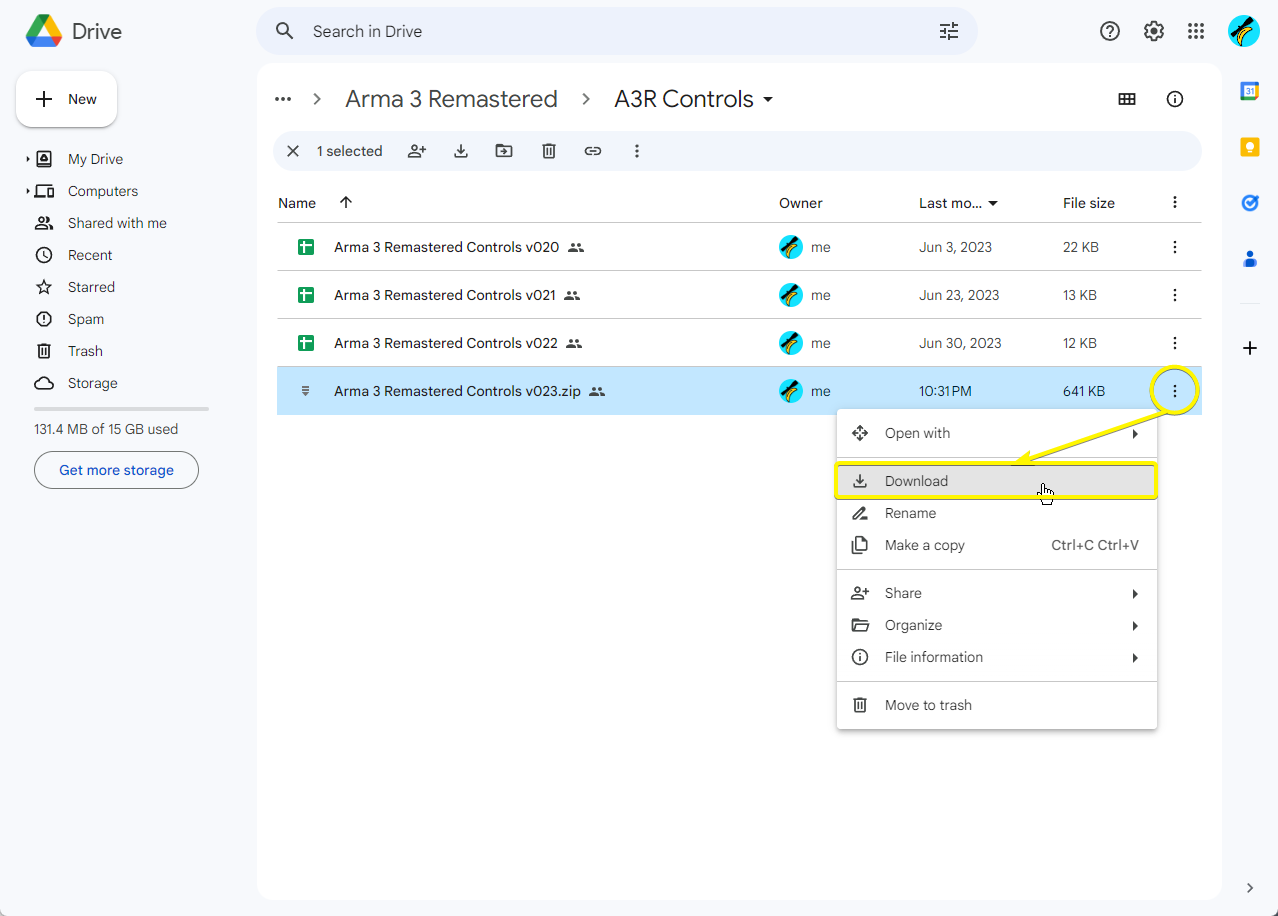
Task: Open column header more sort options
Action: [1175, 203]
